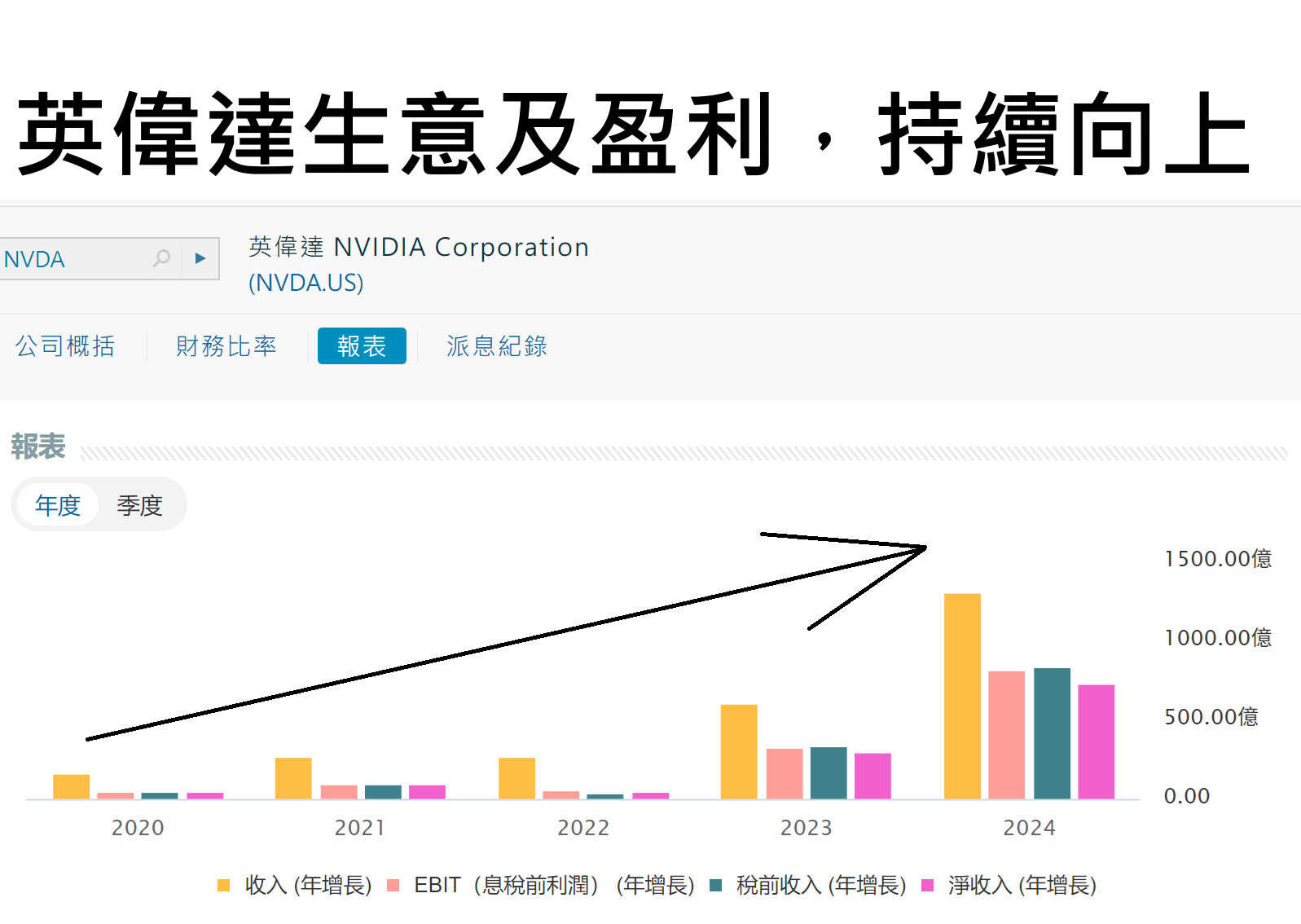The width and height of the screenshot is (1301, 924).
Task: Click the orange 收入 legend square
Action: tap(224, 885)
